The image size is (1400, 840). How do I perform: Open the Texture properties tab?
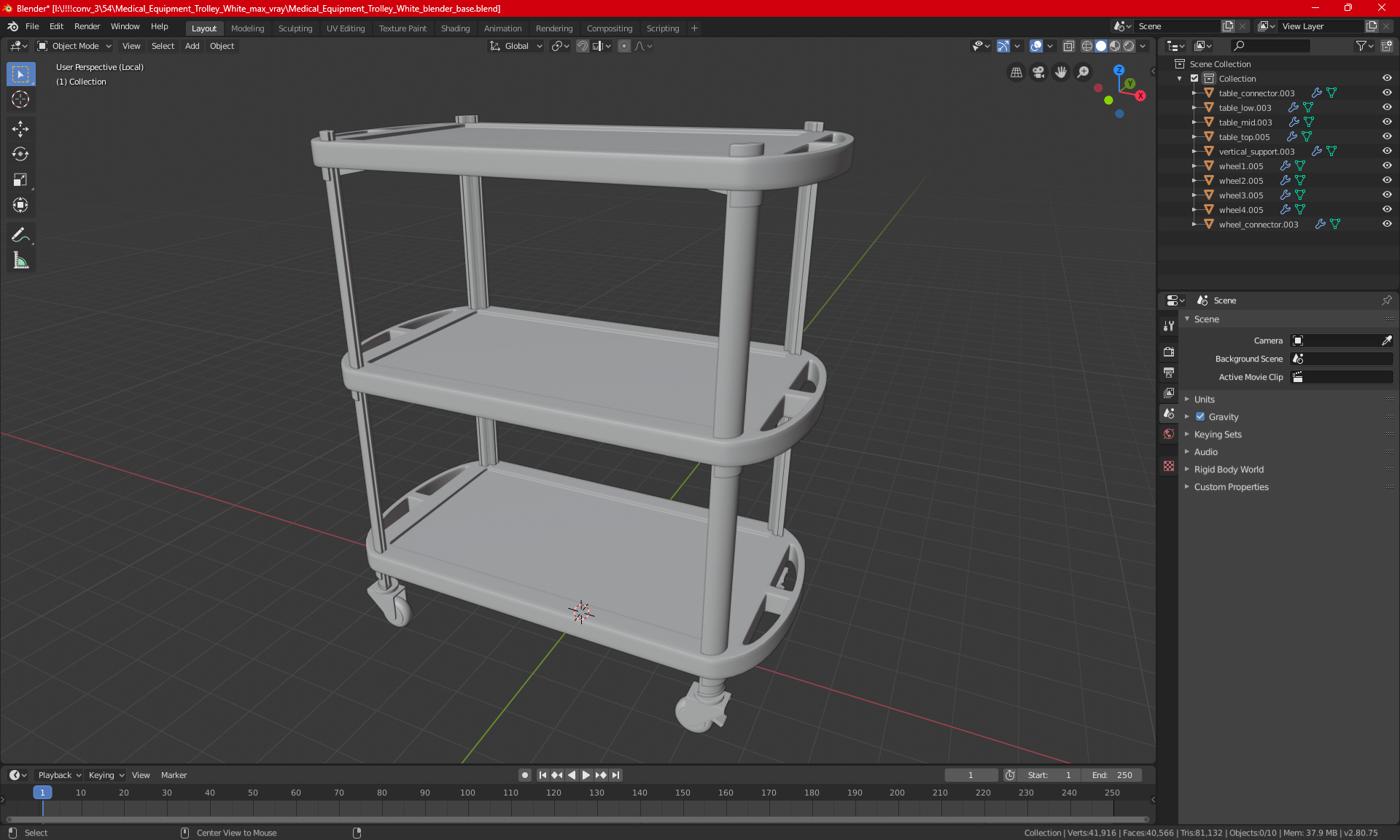1169,466
